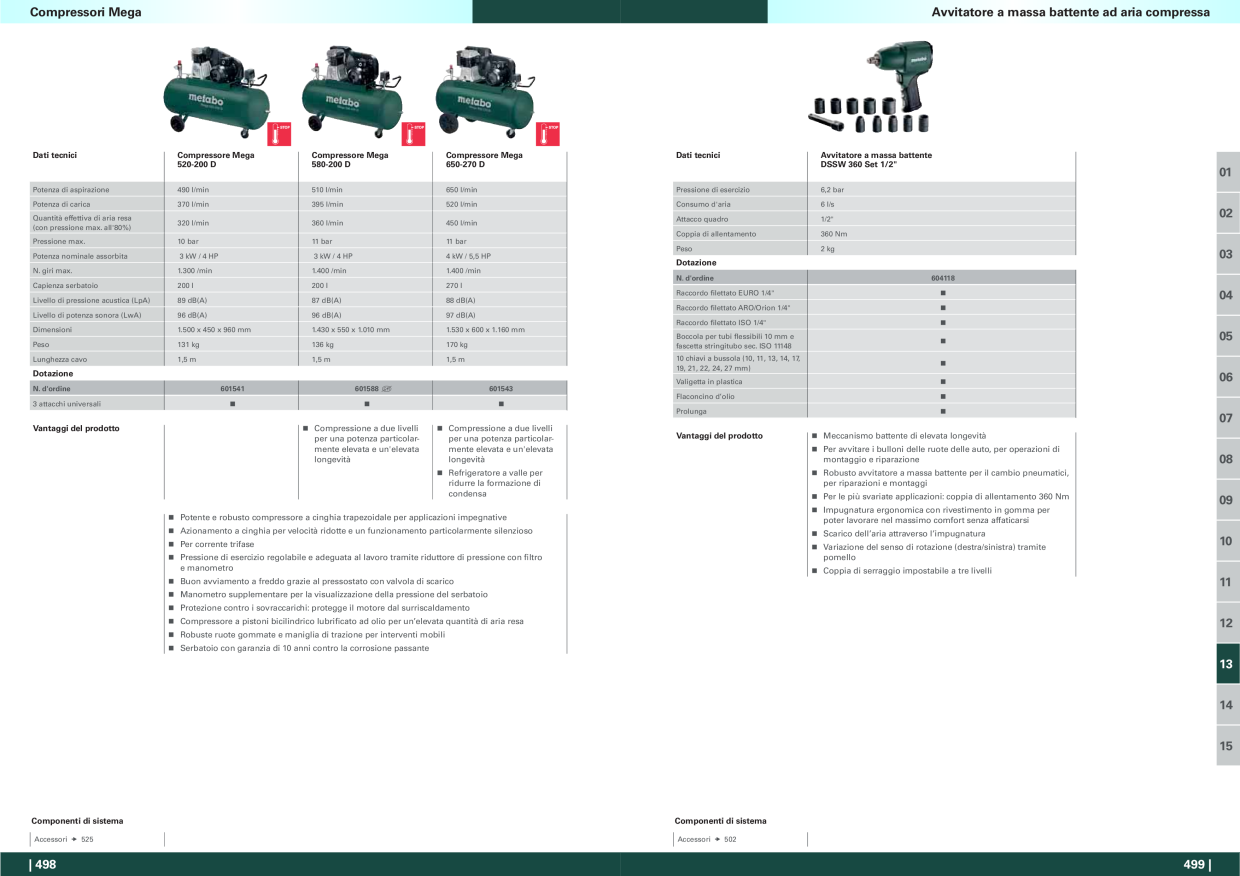The image size is (1240, 876).
Task: Click the Potenza di aspirazione row label
Action: point(71,189)
